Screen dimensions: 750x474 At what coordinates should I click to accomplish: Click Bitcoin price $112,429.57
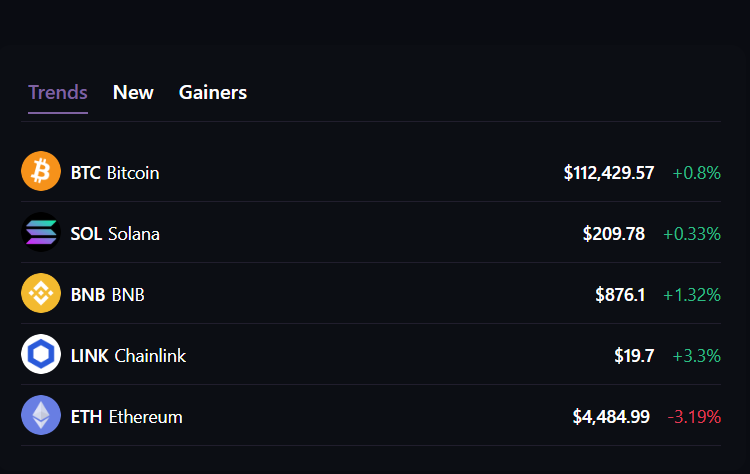[609, 173]
